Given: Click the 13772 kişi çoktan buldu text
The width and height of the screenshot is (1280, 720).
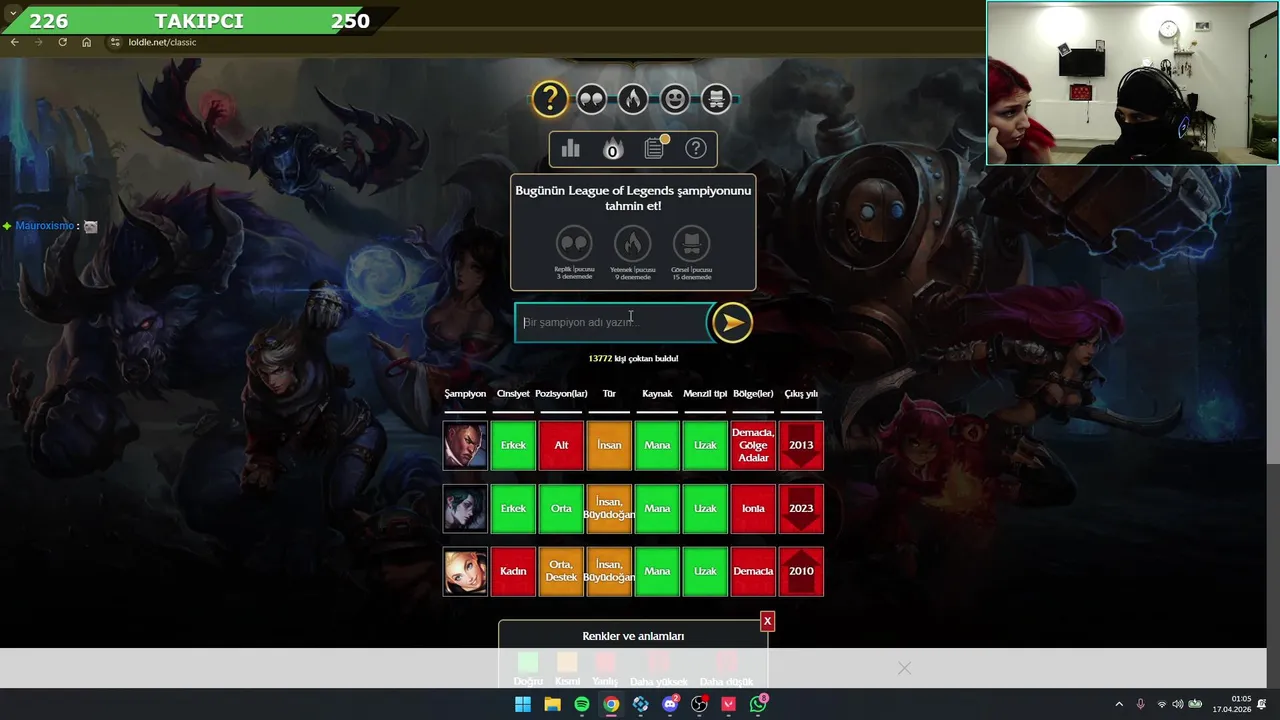Looking at the screenshot, I should click(x=633, y=358).
